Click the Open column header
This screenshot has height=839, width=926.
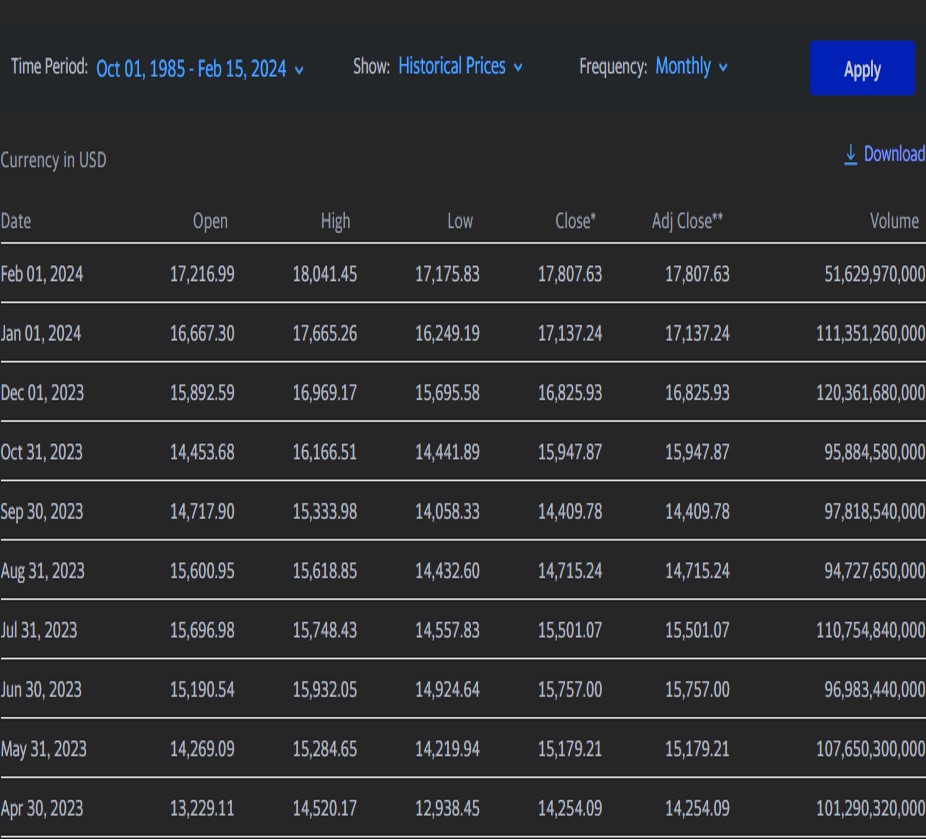(210, 221)
